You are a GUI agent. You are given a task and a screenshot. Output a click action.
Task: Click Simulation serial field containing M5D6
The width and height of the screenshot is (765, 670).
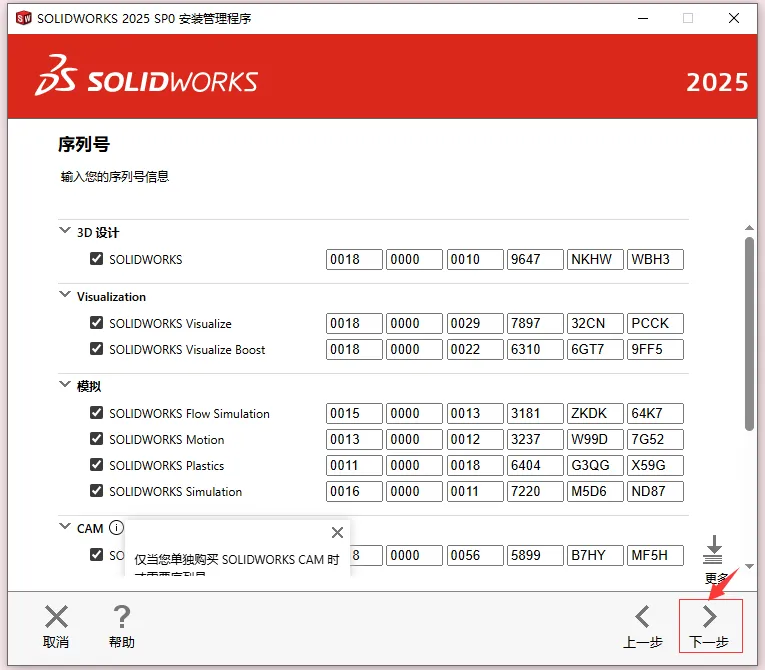pos(595,491)
